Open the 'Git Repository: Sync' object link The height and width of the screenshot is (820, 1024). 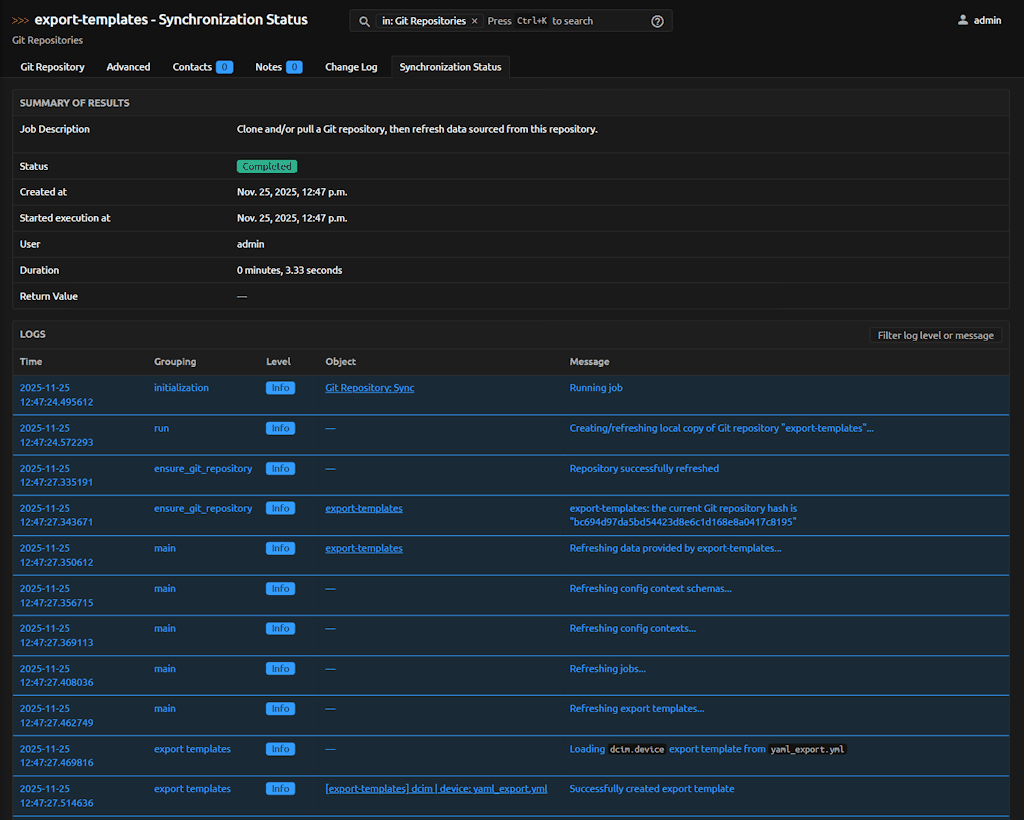coord(369,388)
